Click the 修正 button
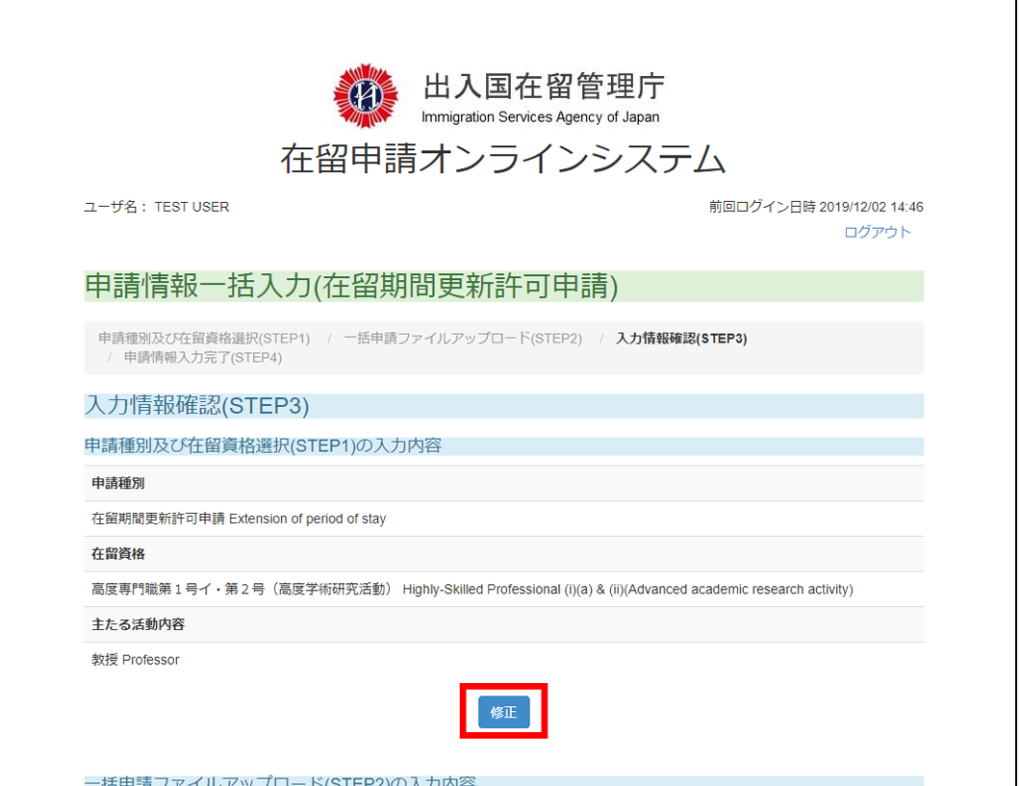 point(503,712)
